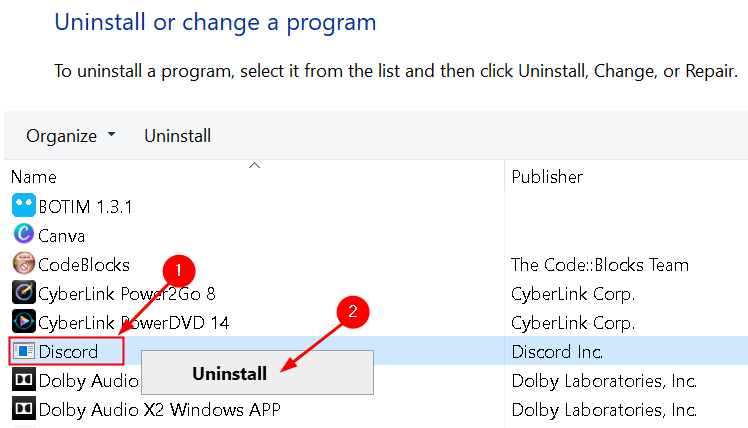Toggle sort order using the Name column arrow
This screenshot has width=748, height=428.
pos(254,166)
